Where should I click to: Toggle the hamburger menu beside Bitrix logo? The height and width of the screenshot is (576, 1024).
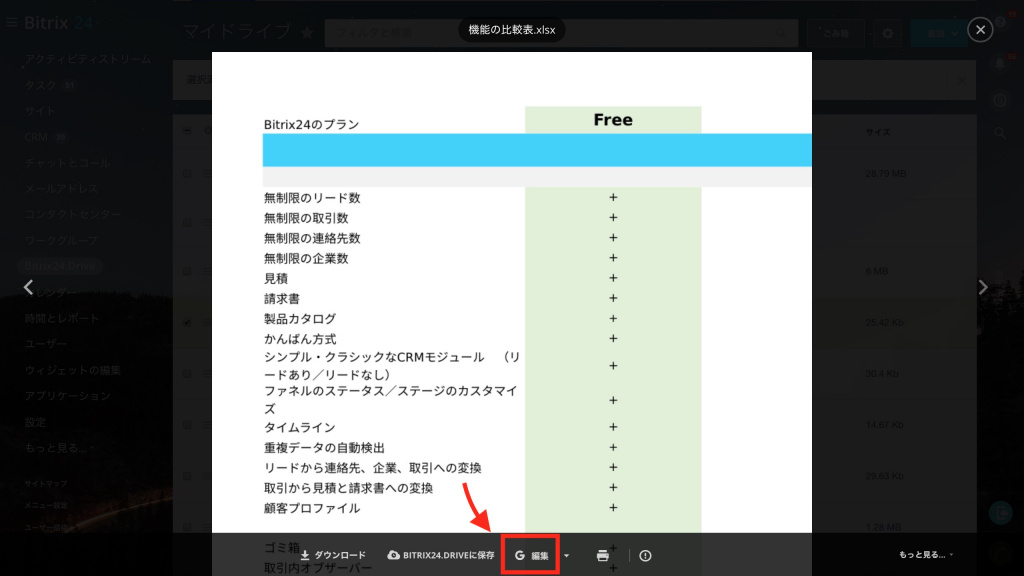click(11, 23)
